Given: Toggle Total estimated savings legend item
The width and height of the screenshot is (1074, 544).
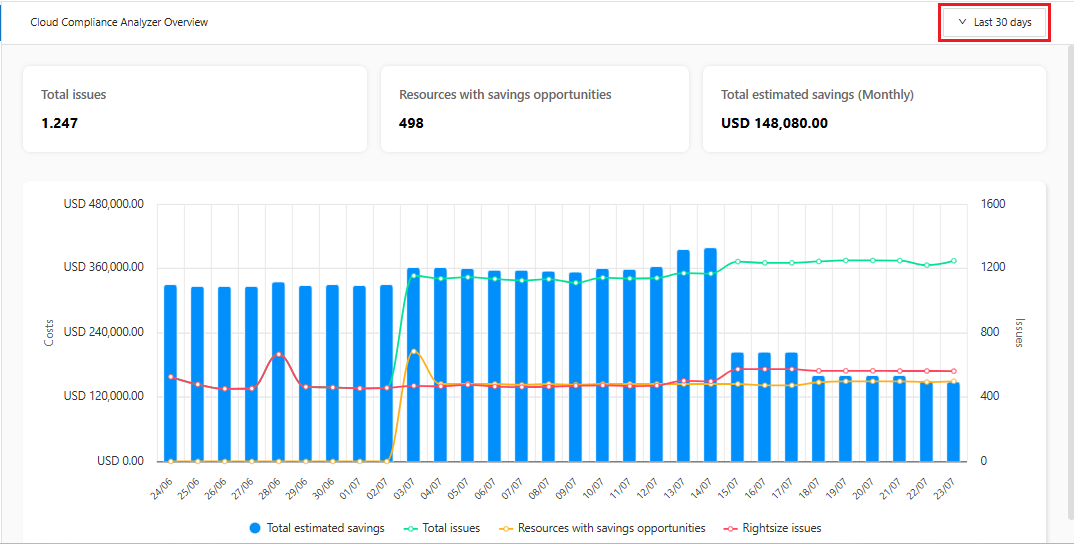Looking at the screenshot, I should click(325, 528).
